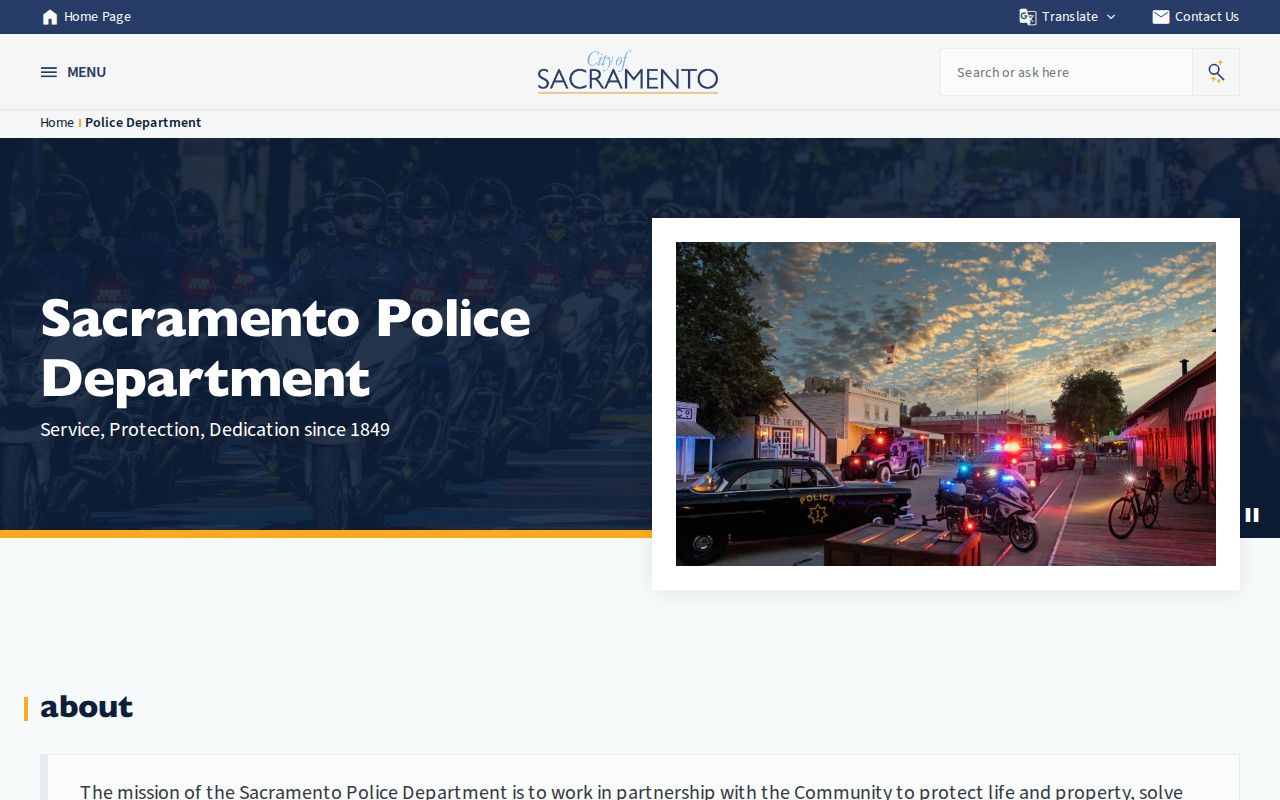Click the MENU label
The width and height of the screenshot is (1280, 800).
point(86,72)
